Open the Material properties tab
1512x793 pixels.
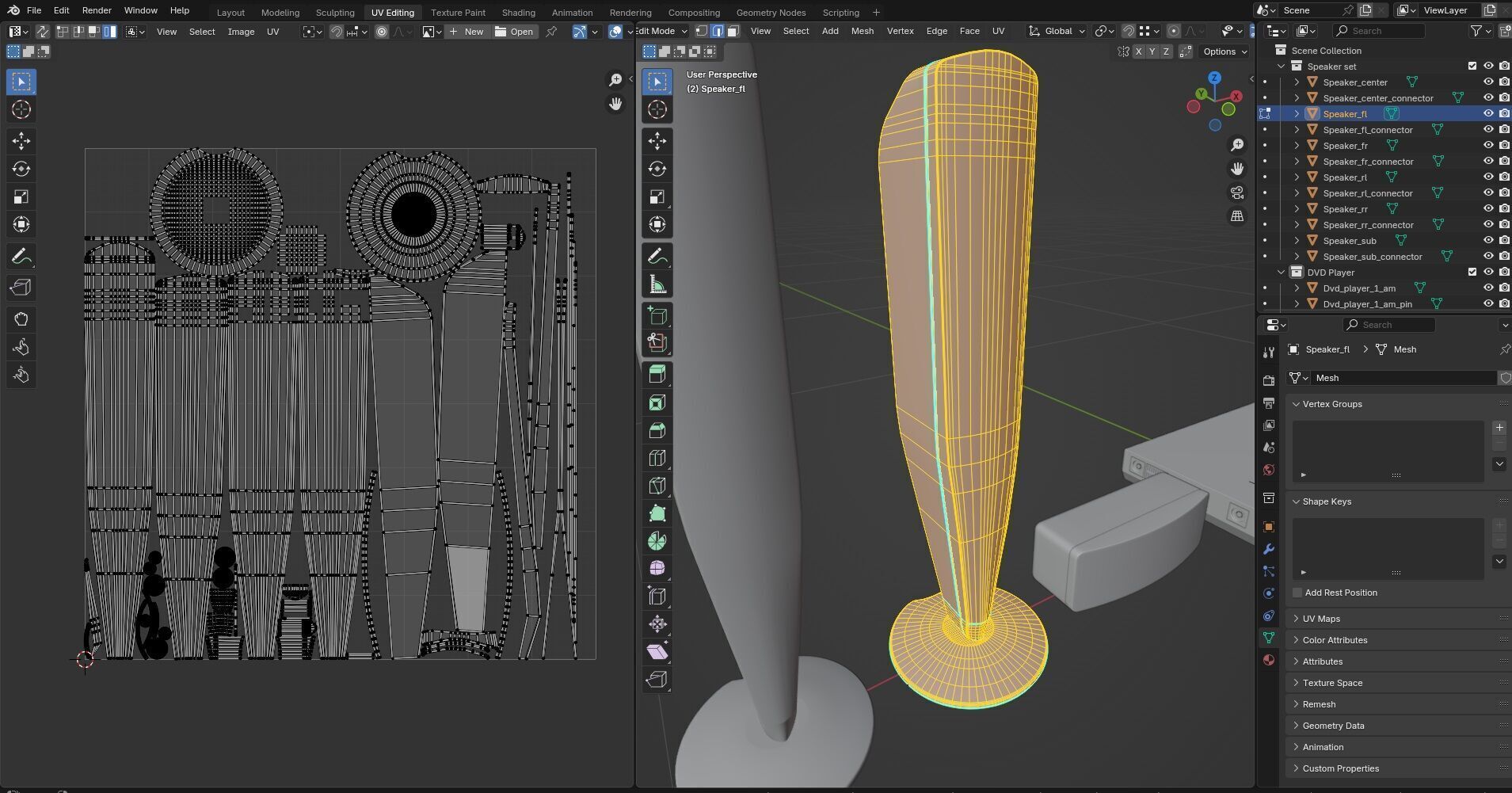1269,660
